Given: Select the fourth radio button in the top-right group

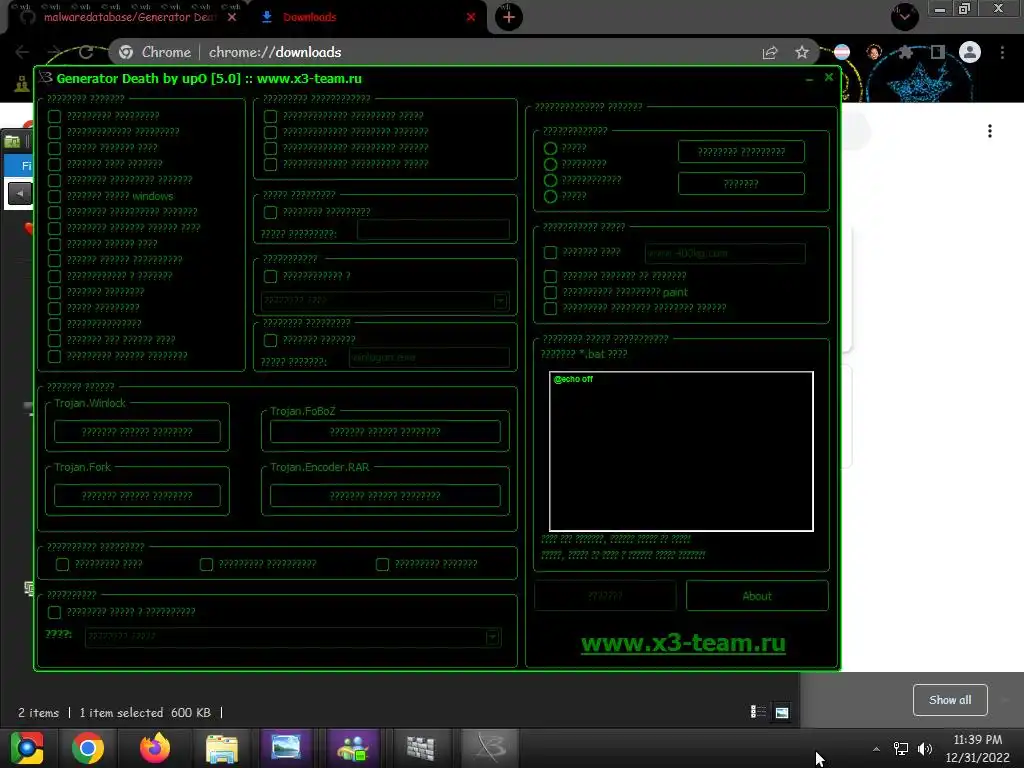Looking at the screenshot, I should 551,196.
